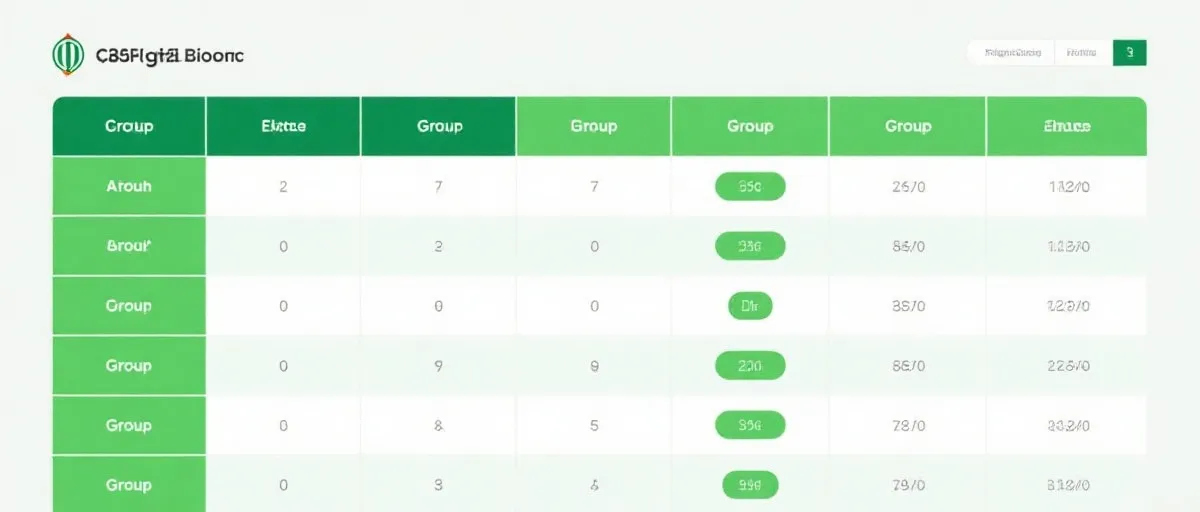Screen dimensions: 1200x512
Task: Click the 86/0 cell in Brouf row
Action: coord(908,246)
